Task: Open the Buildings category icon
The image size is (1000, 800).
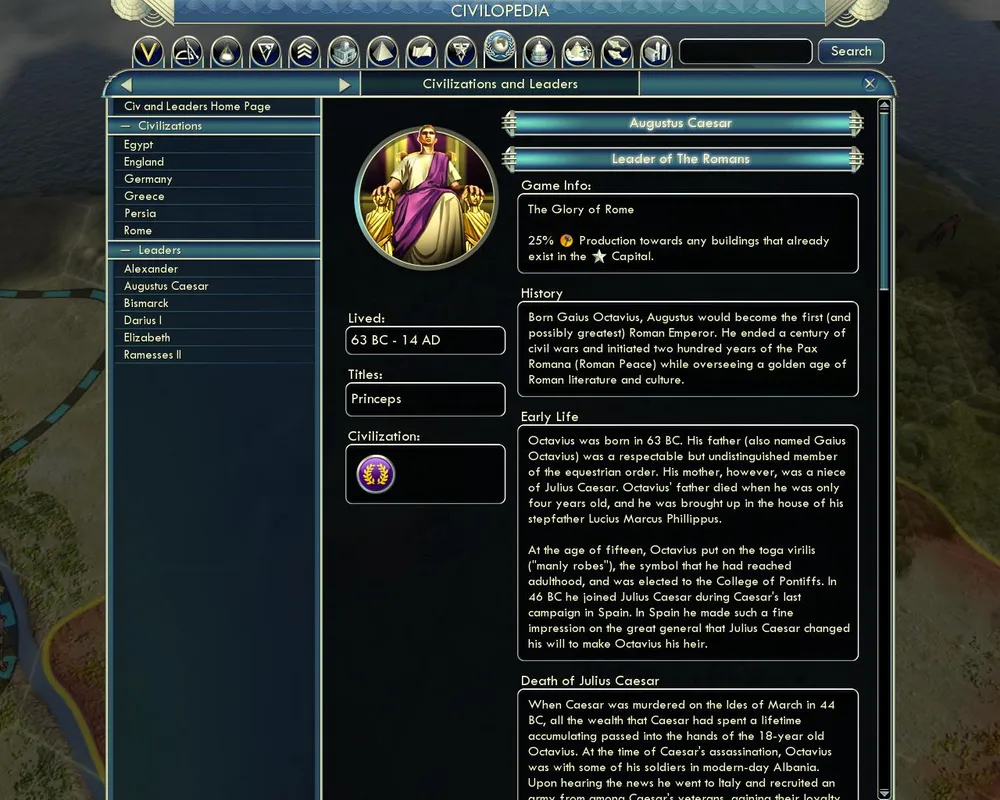Action: click(343, 52)
